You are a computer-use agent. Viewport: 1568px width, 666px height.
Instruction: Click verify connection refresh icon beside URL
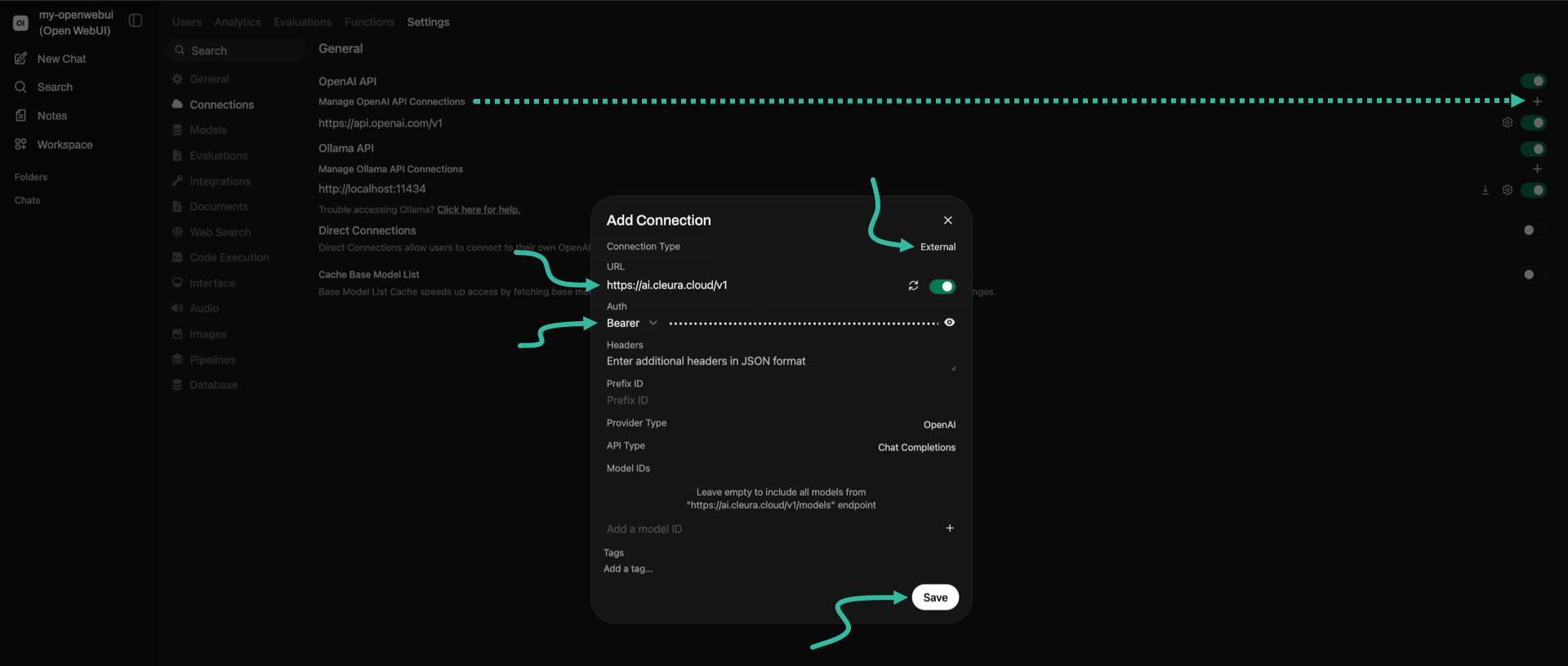pyautogui.click(x=913, y=285)
